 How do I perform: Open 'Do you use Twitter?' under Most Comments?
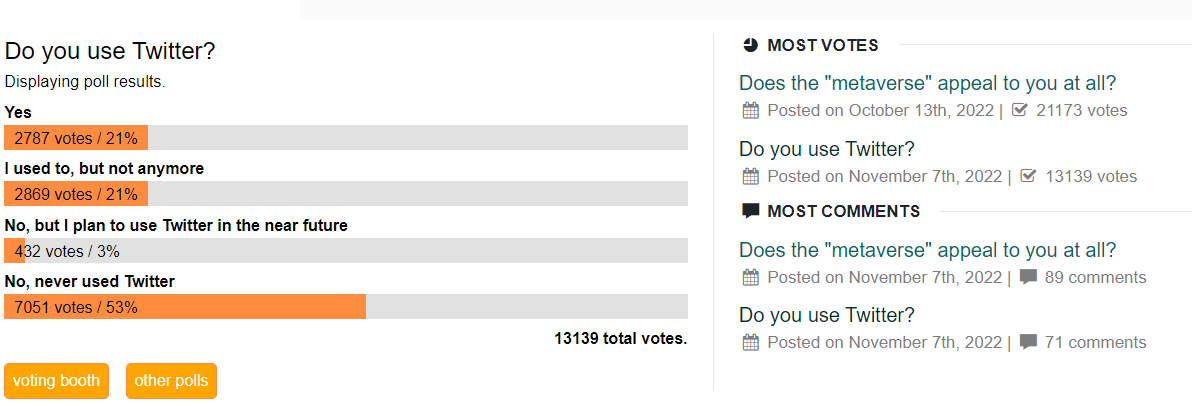tap(826, 315)
